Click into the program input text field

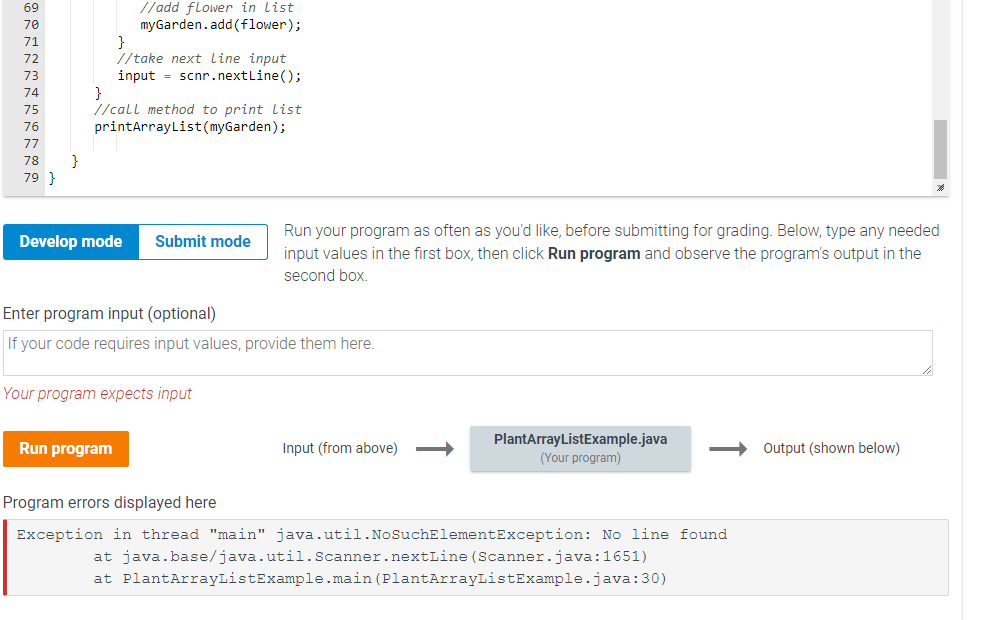[467, 352]
